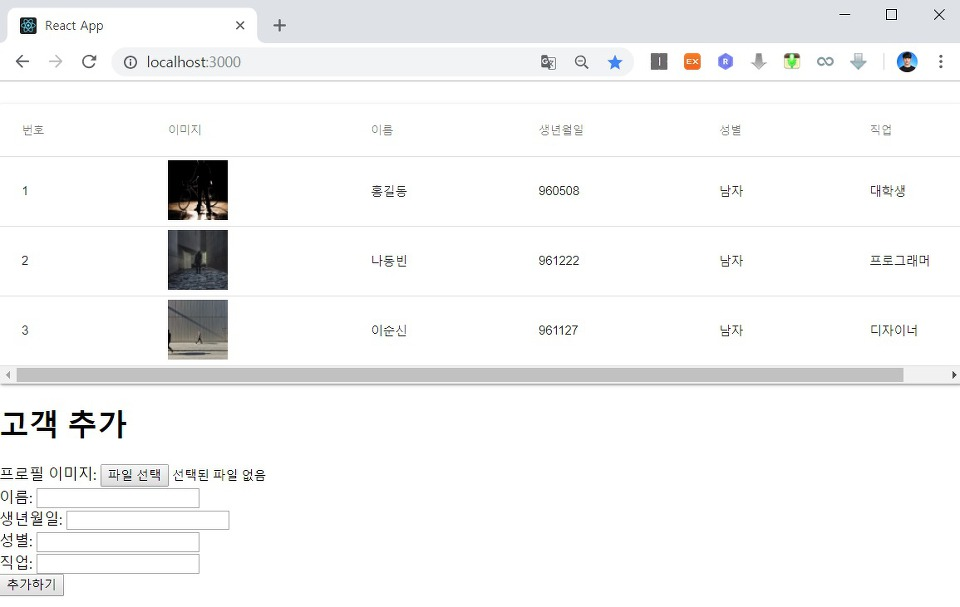Open a new tab with the plus button
Screen dimensions: 960x607
[279, 26]
